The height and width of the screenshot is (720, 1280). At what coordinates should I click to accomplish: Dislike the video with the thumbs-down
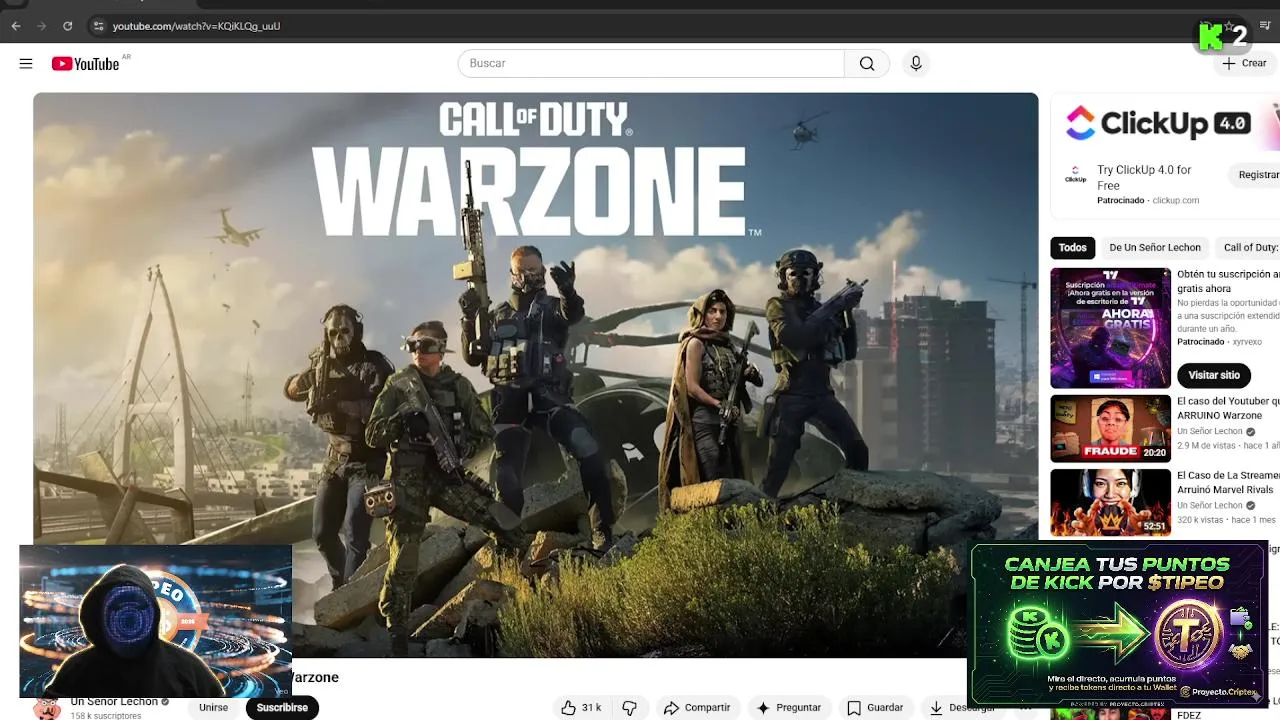coord(630,707)
